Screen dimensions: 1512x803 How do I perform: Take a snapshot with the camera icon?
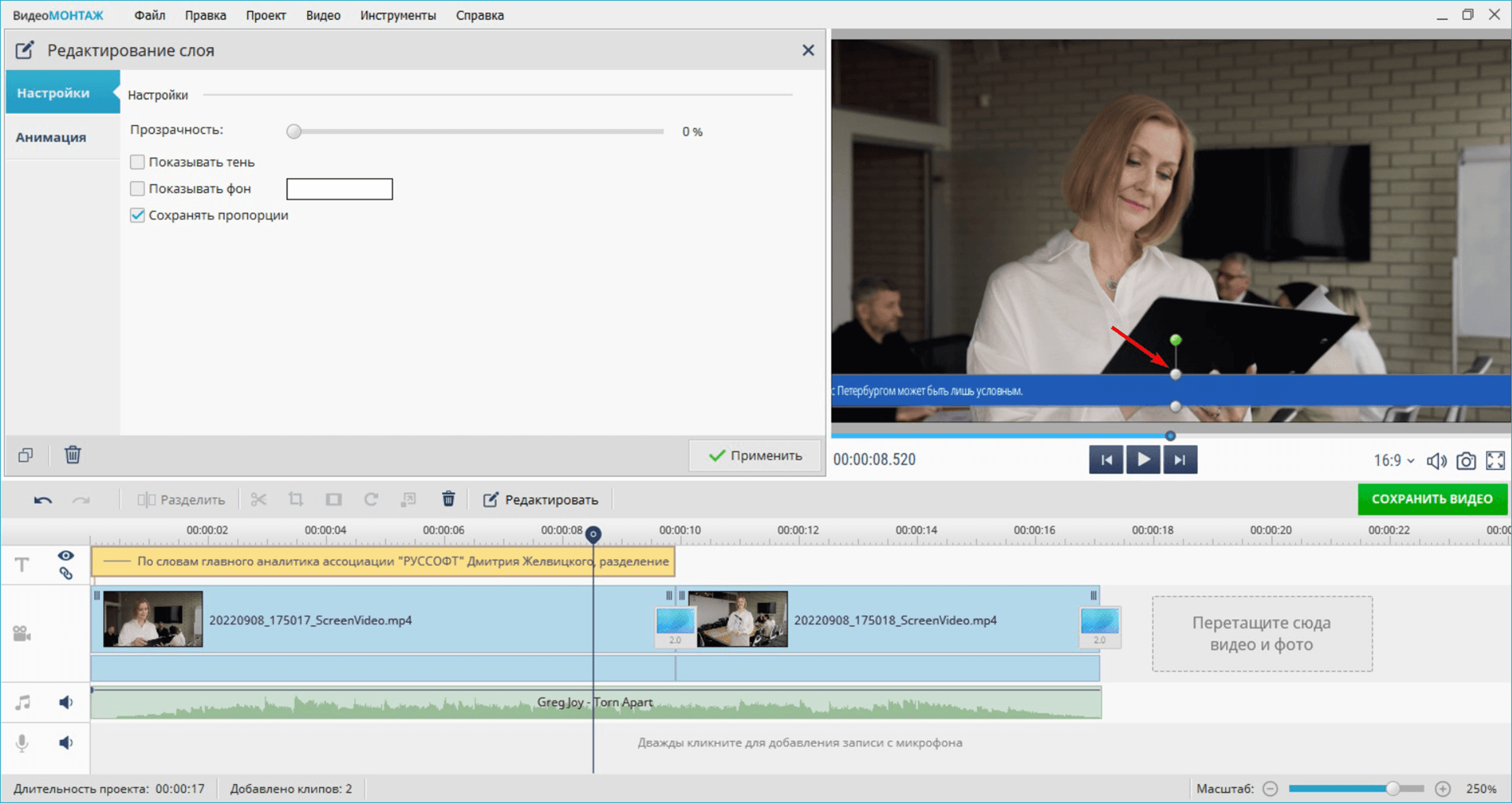(x=1466, y=461)
